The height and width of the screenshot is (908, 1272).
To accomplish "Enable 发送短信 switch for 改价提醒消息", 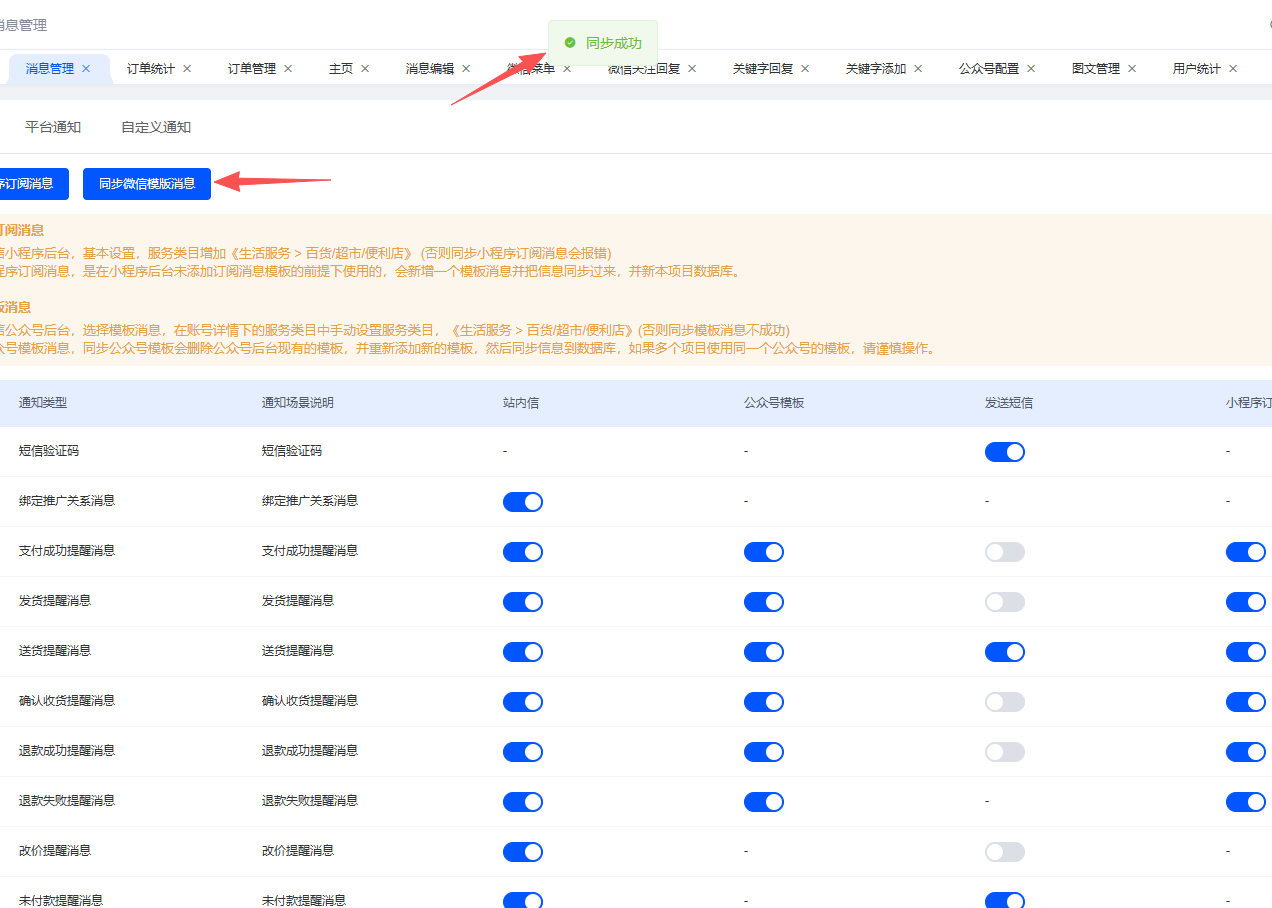I will pyautogui.click(x=1005, y=852).
